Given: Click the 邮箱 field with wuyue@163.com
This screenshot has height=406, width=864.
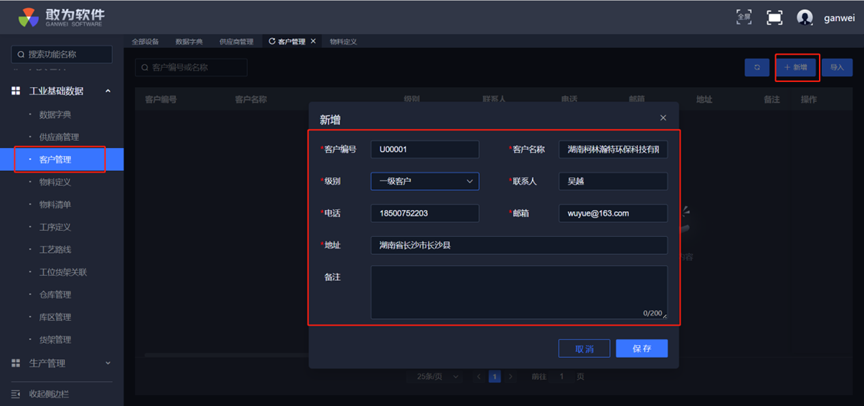Looking at the screenshot, I should coord(613,213).
